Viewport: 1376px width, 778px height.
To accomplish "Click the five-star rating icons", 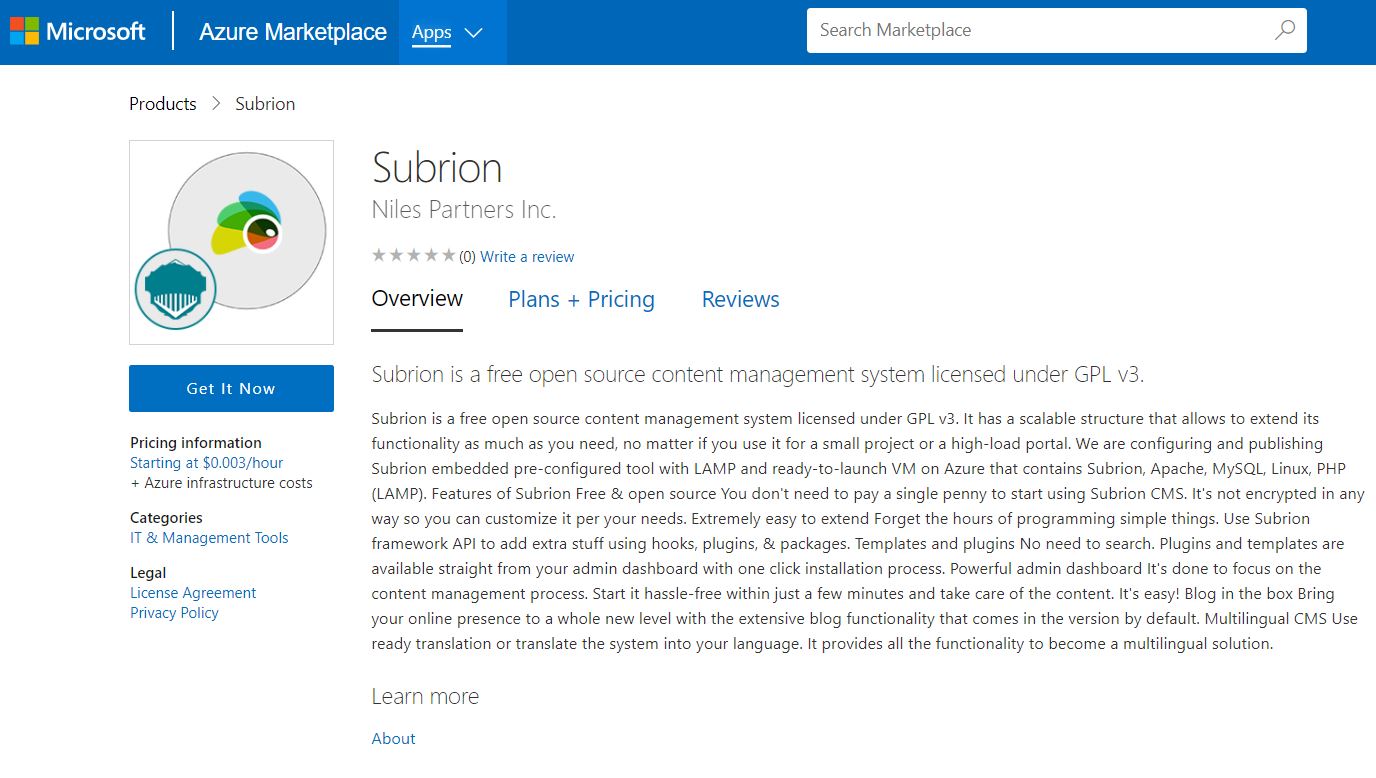I will 413,256.
